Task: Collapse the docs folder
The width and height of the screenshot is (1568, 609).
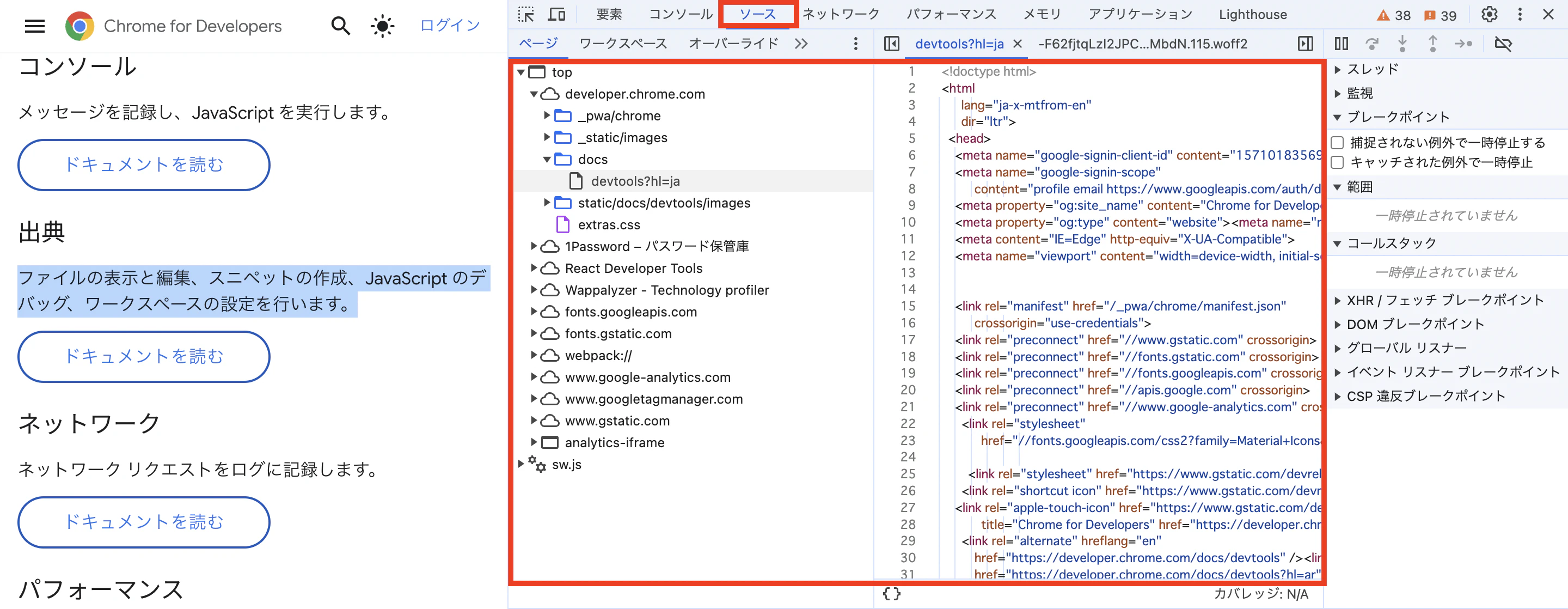Action: click(x=547, y=159)
